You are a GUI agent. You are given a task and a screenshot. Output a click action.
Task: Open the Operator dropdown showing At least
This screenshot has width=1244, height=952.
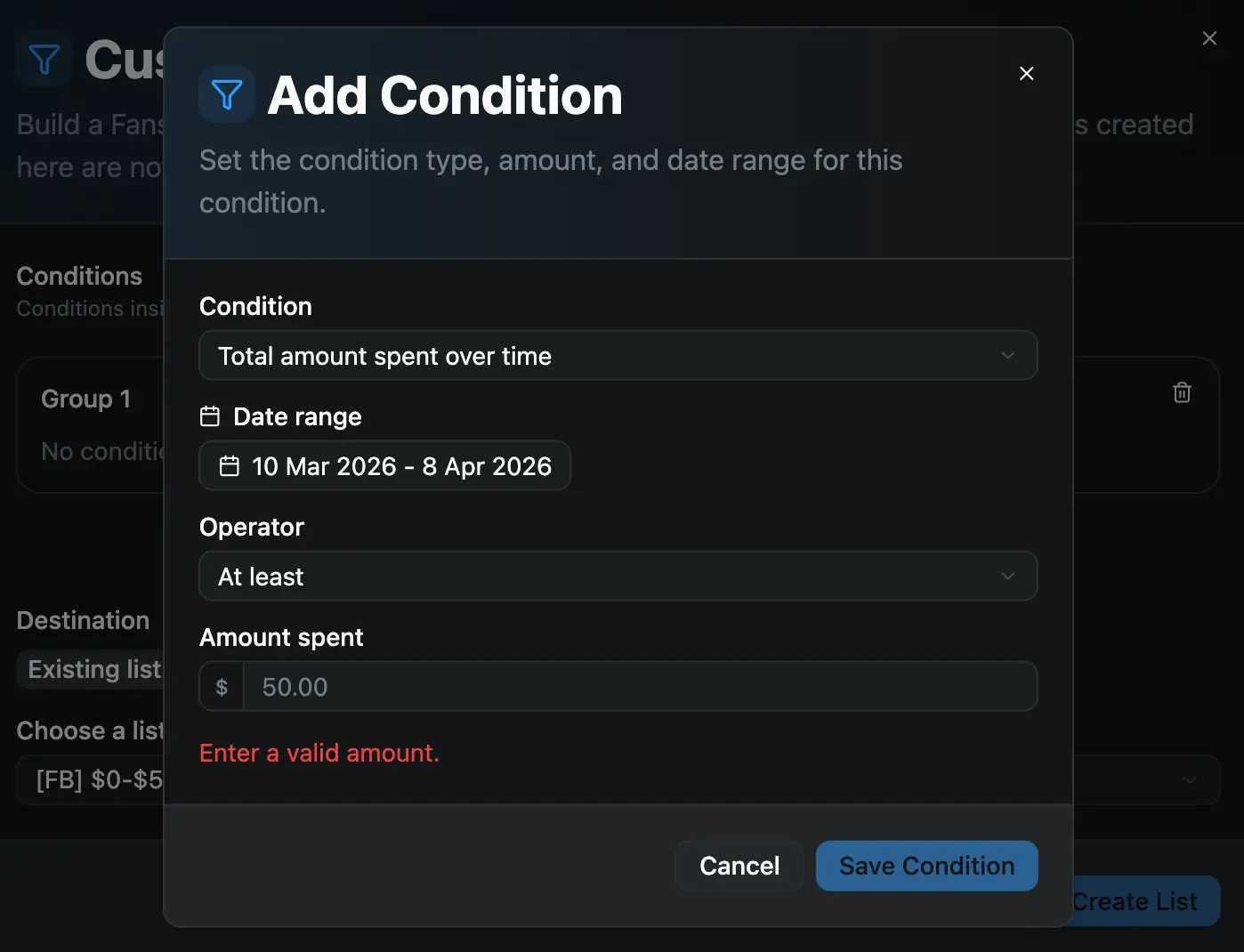point(618,576)
